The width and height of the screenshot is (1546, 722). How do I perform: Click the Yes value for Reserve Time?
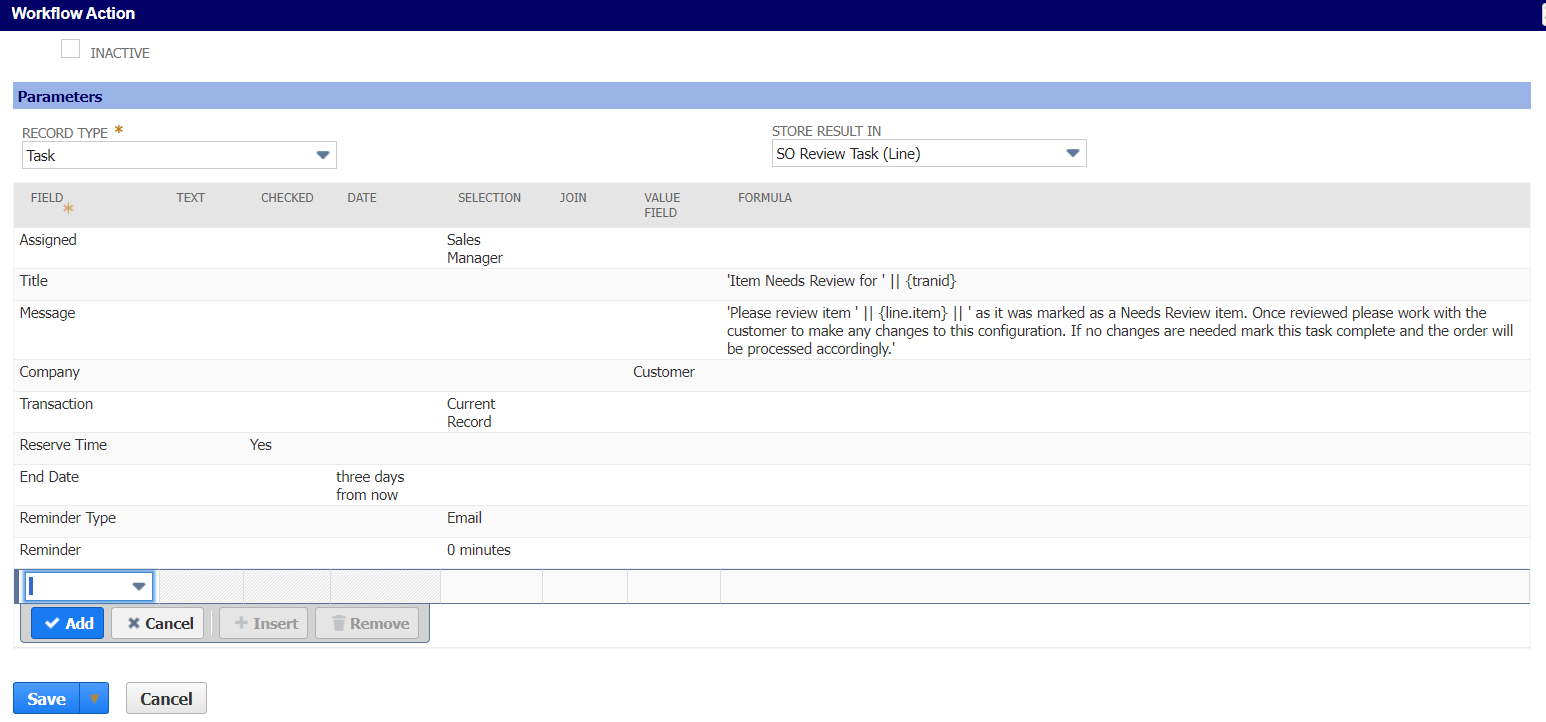pyautogui.click(x=261, y=445)
